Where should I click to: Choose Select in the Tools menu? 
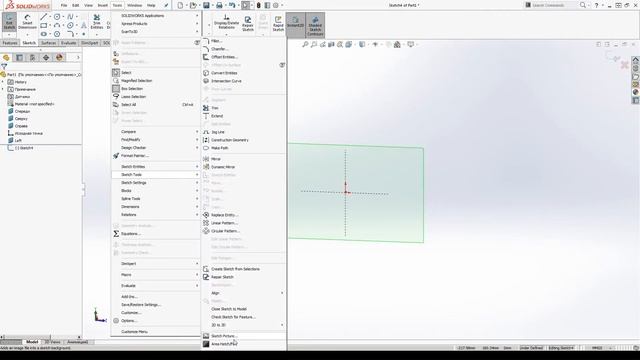pos(156,73)
